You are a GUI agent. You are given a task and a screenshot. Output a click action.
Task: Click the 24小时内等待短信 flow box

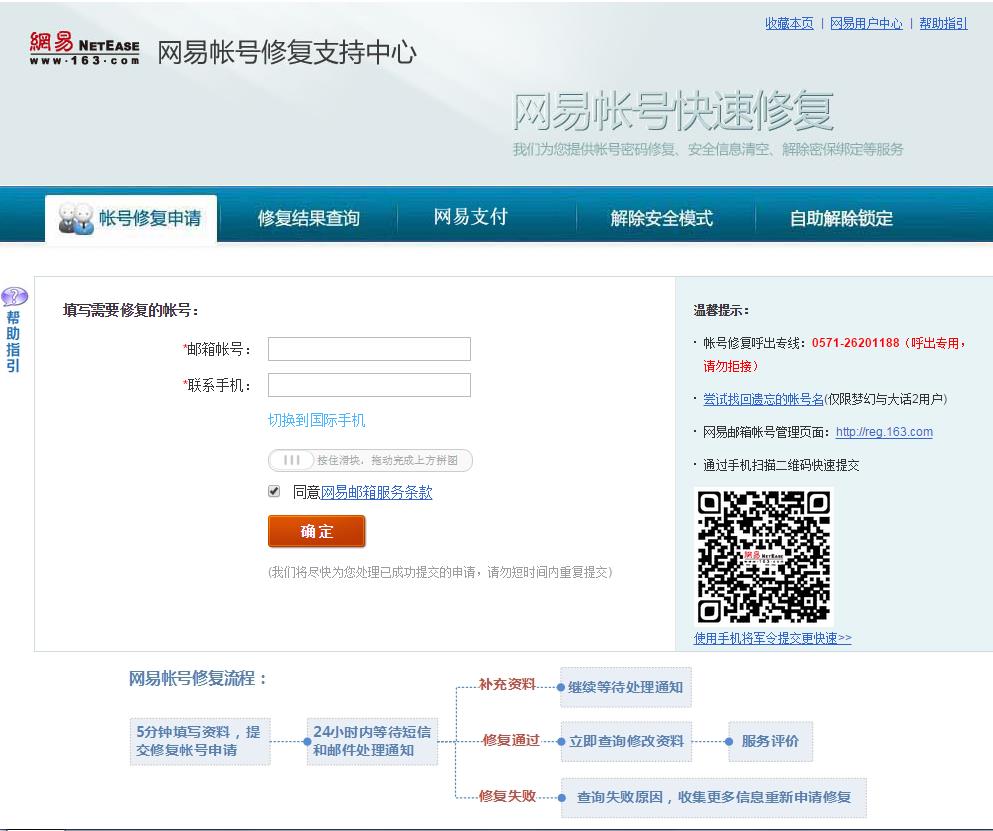pos(372,741)
